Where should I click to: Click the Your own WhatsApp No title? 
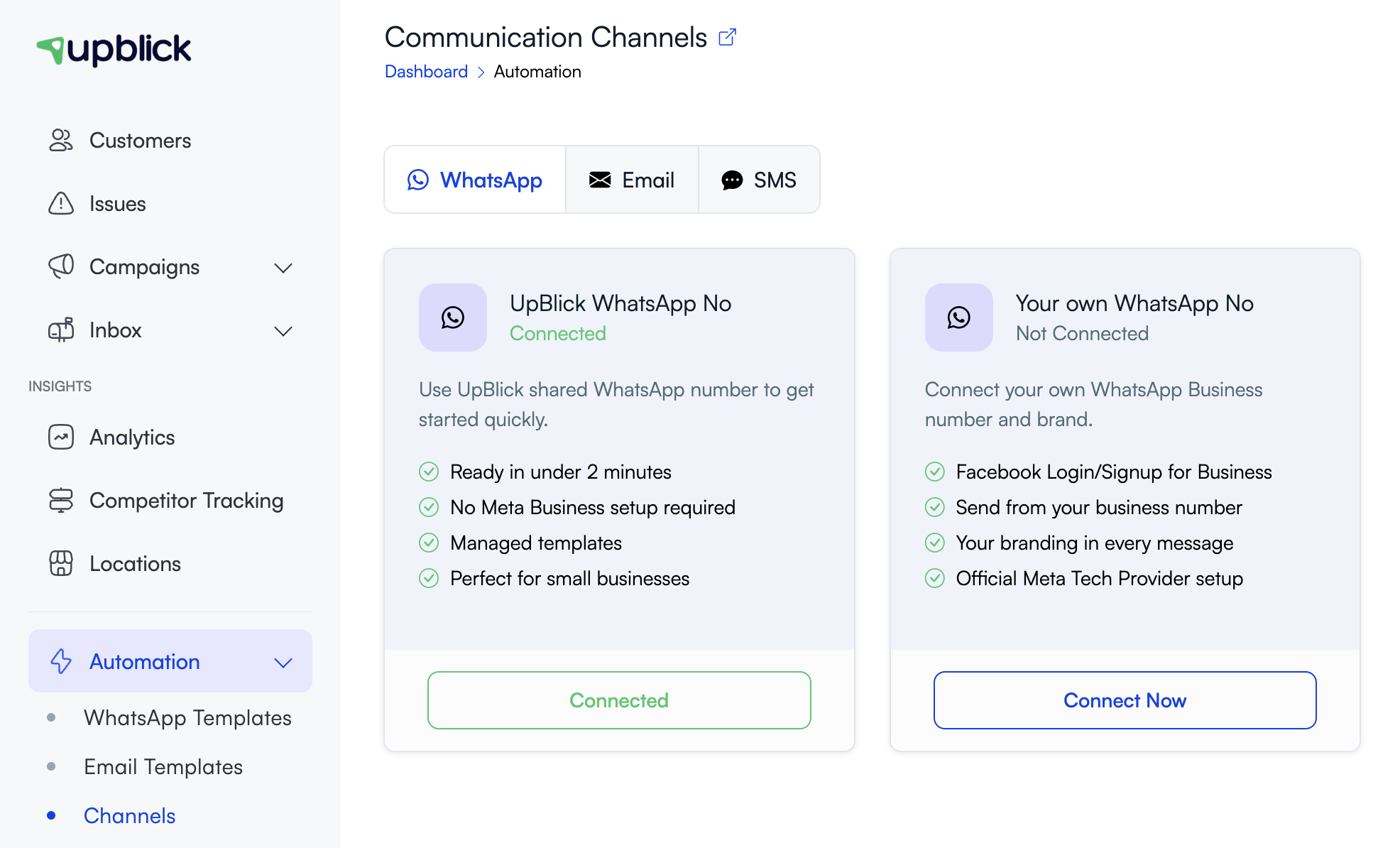(x=1134, y=304)
